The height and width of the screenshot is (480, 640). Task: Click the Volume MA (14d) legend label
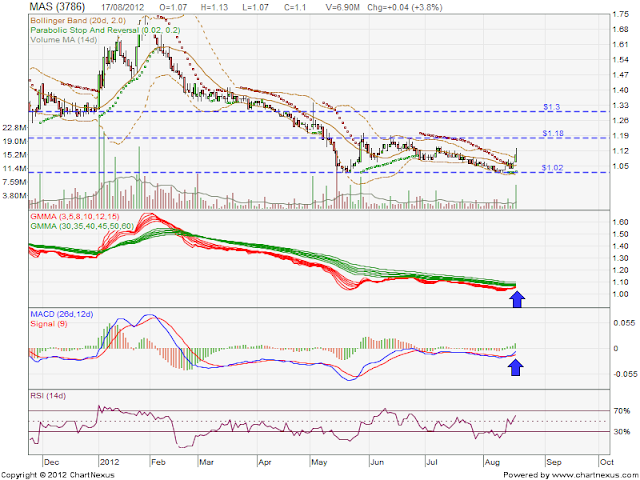pyautogui.click(x=64, y=40)
